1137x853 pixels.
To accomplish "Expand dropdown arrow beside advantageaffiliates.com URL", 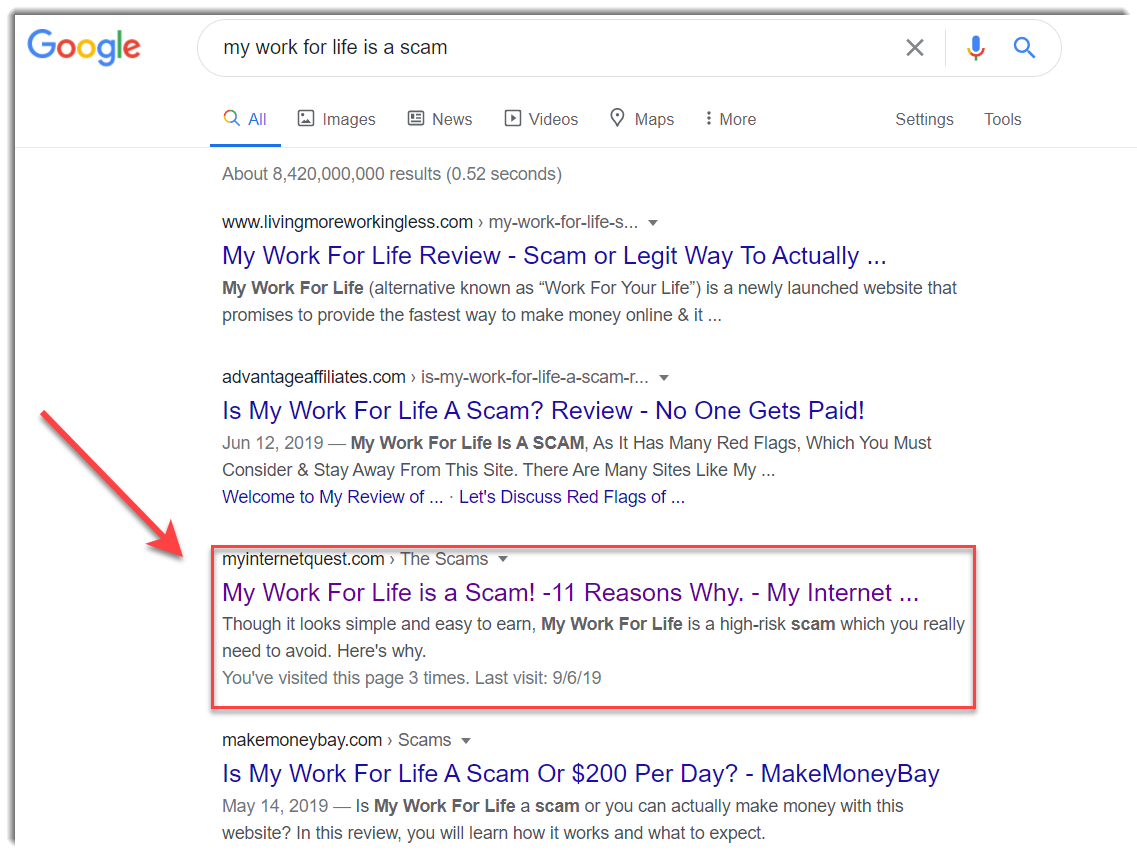I will coord(663,378).
